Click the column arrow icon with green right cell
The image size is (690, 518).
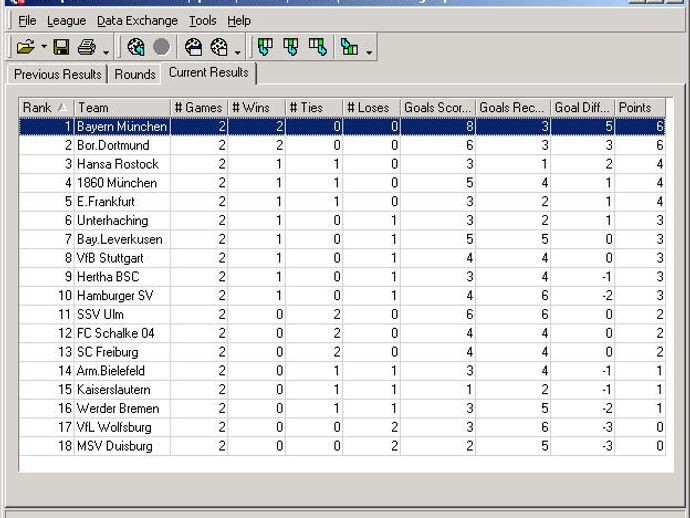[x=317, y=47]
